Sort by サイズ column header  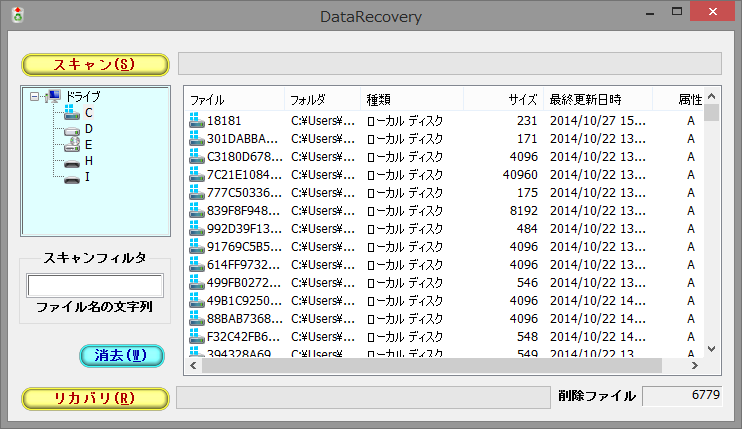point(504,100)
